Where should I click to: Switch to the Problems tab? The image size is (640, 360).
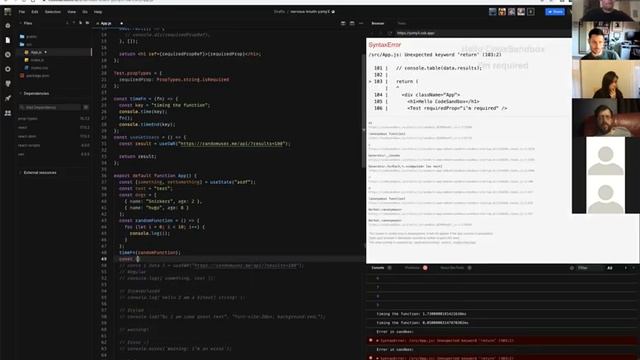412,268
